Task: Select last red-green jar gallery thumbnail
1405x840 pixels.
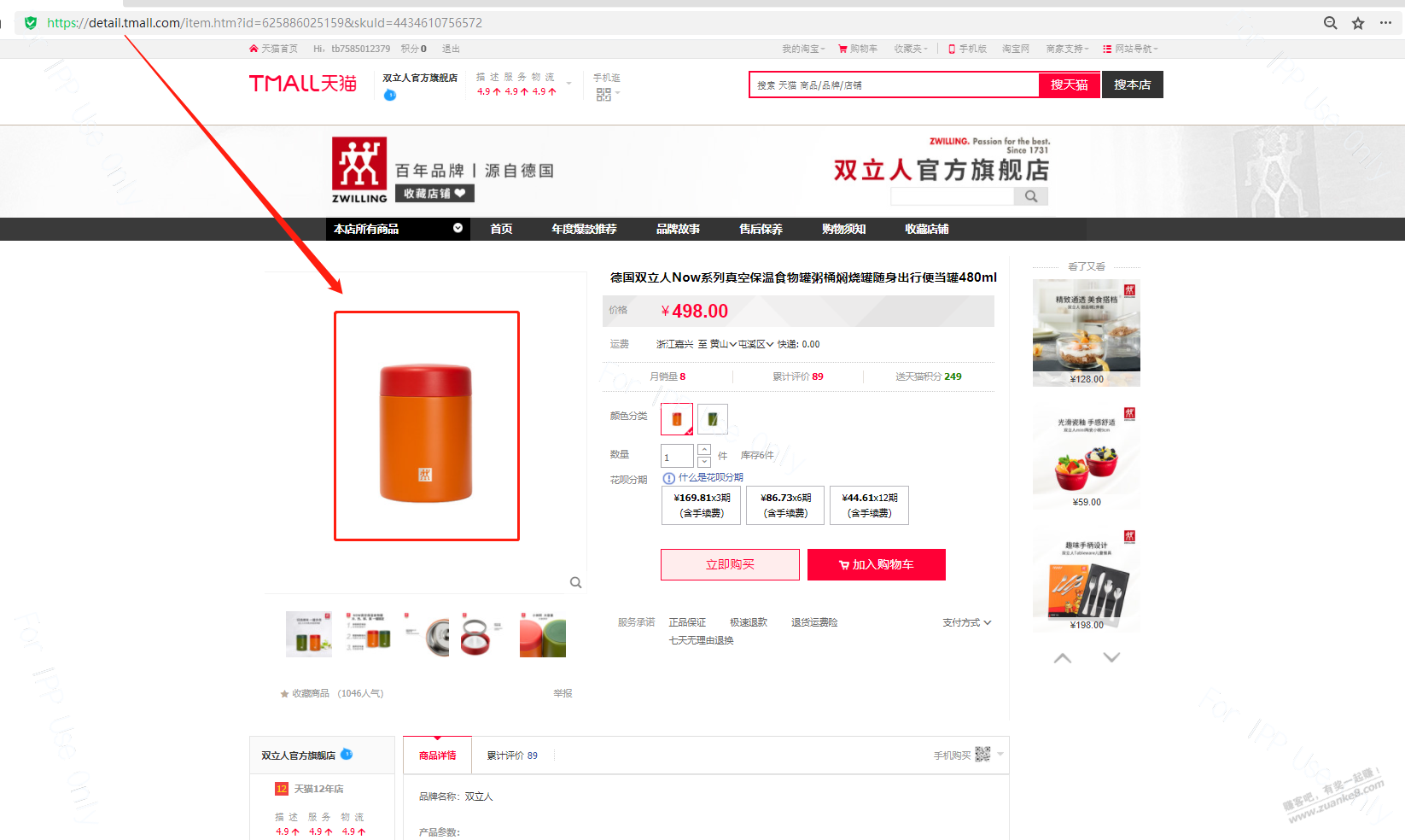Action: [x=543, y=633]
